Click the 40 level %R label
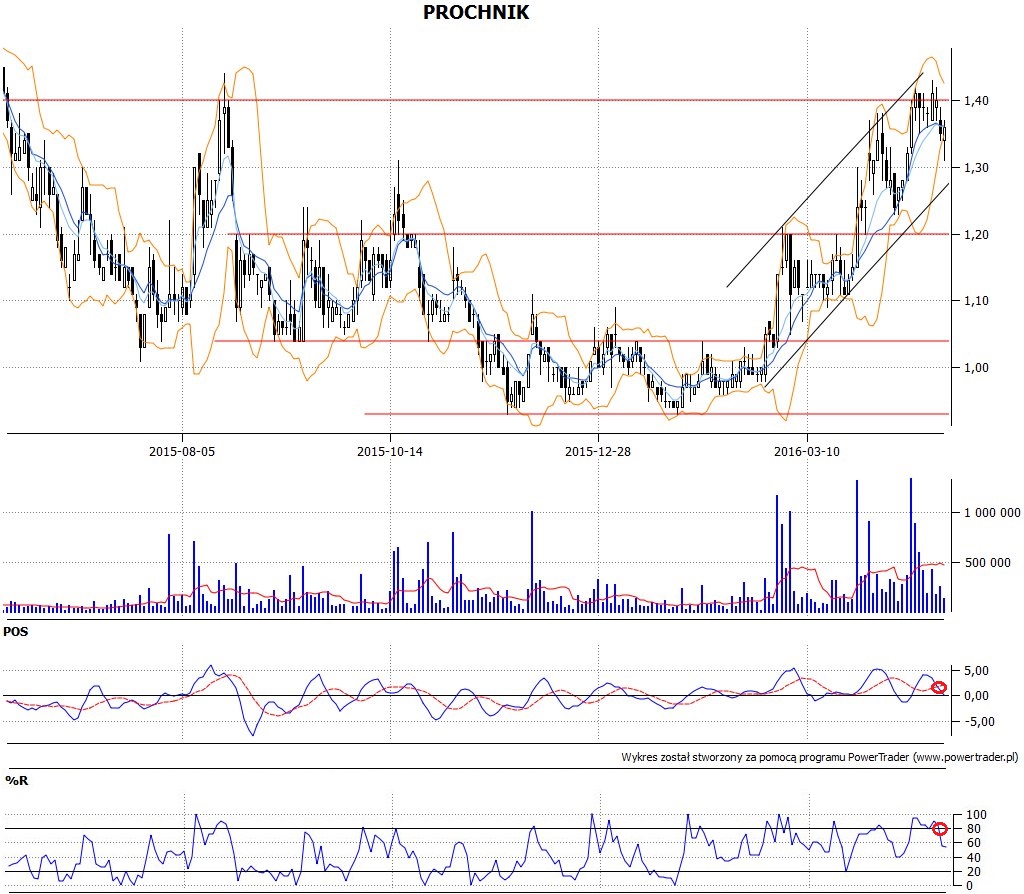Image resolution: width=1024 pixels, height=894 pixels. coord(974,858)
